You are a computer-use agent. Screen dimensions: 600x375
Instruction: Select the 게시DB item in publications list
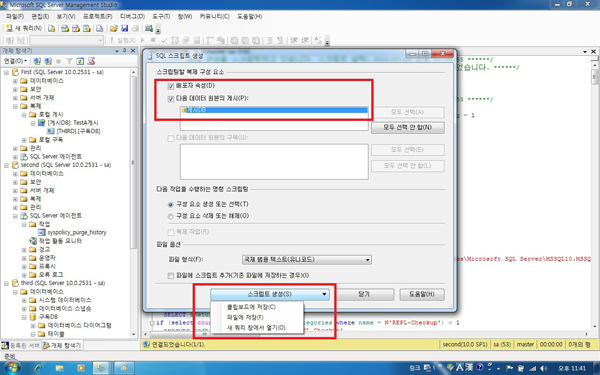point(274,110)
